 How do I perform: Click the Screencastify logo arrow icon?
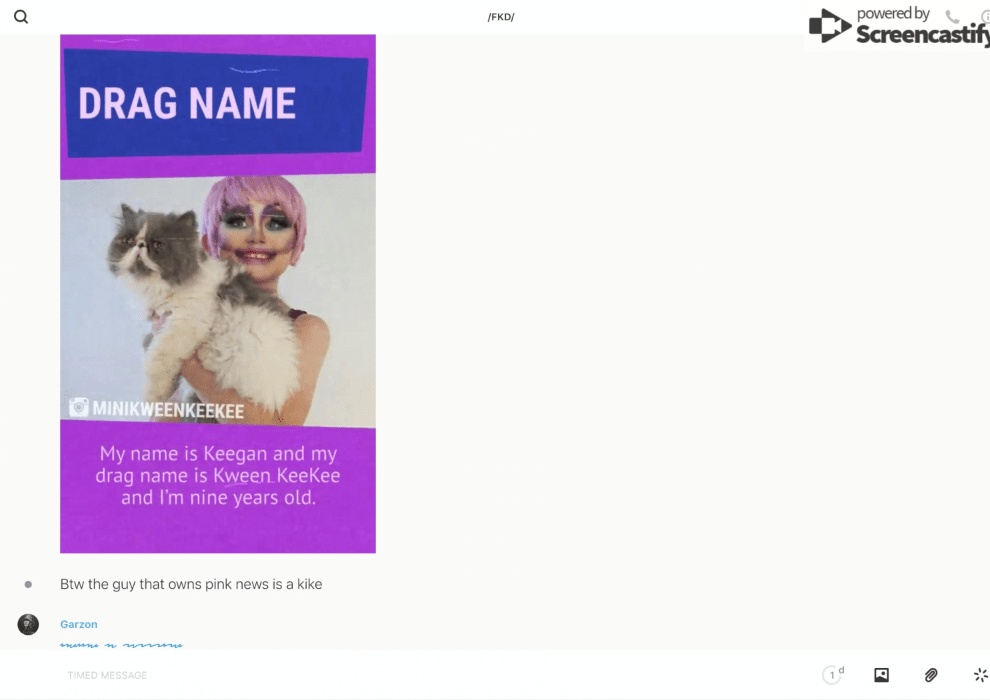click(x=828, y=26)
